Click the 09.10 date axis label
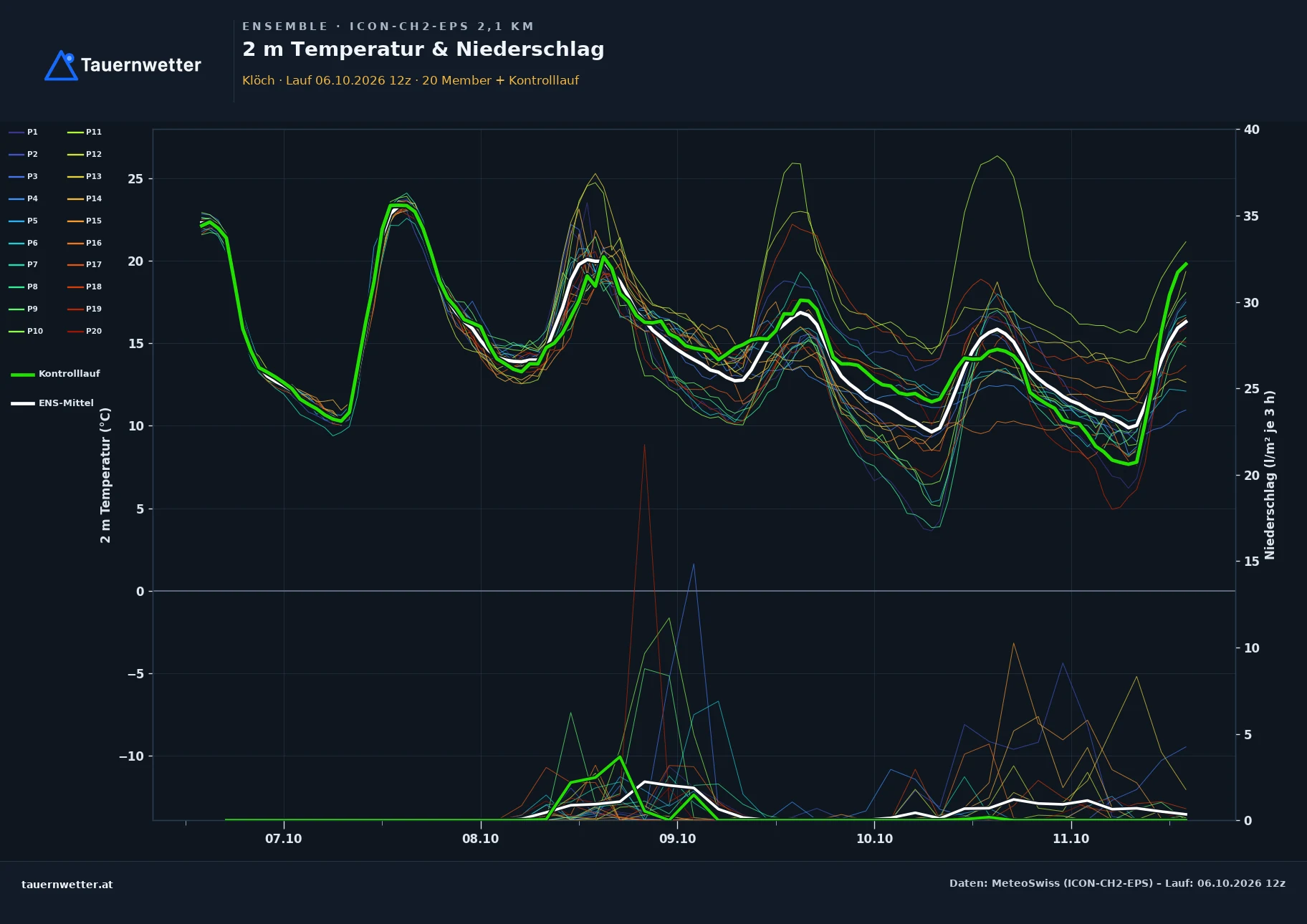 (x=677, y=839)
